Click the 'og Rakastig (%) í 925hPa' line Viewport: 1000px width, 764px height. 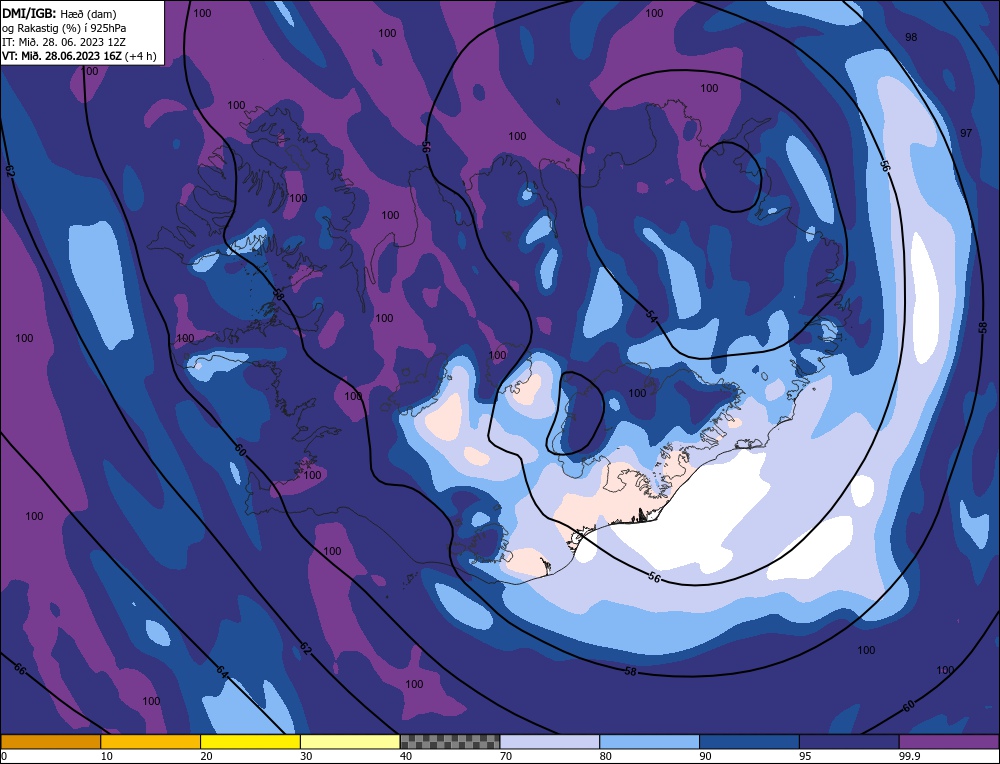coord(64,28)
